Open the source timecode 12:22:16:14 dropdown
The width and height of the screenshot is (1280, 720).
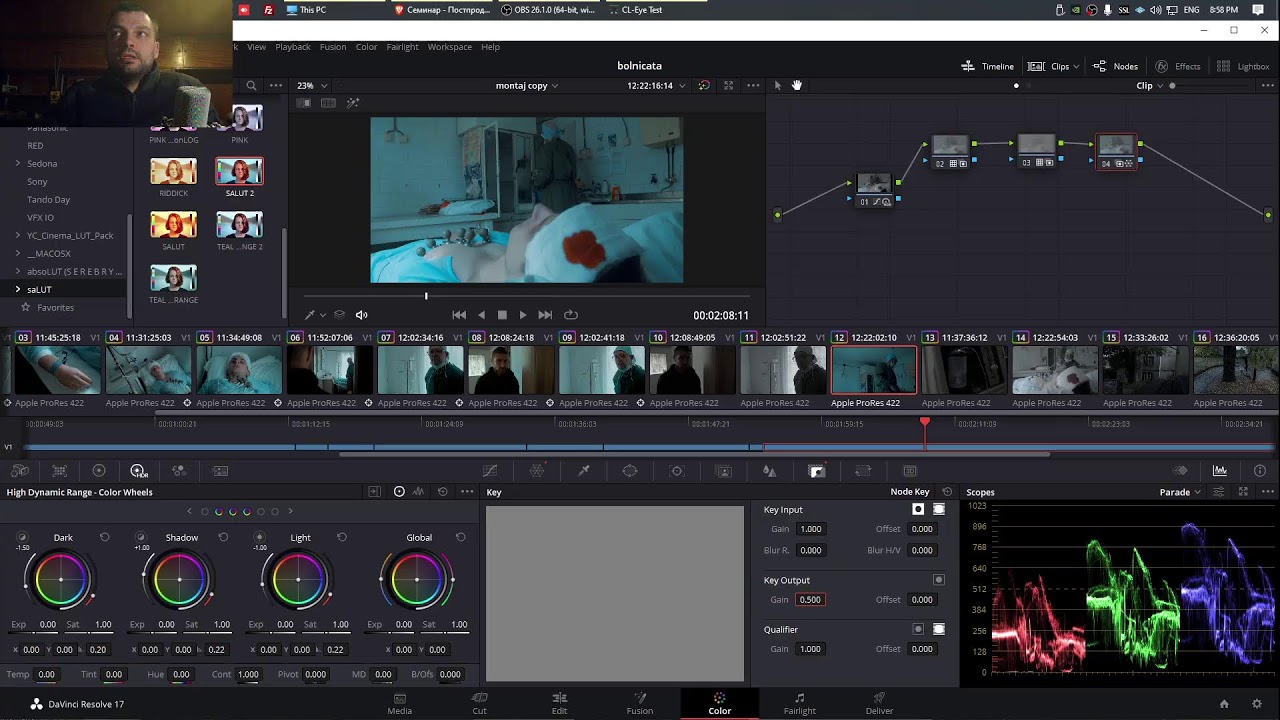pyautogui.click(x=656, y=86)
